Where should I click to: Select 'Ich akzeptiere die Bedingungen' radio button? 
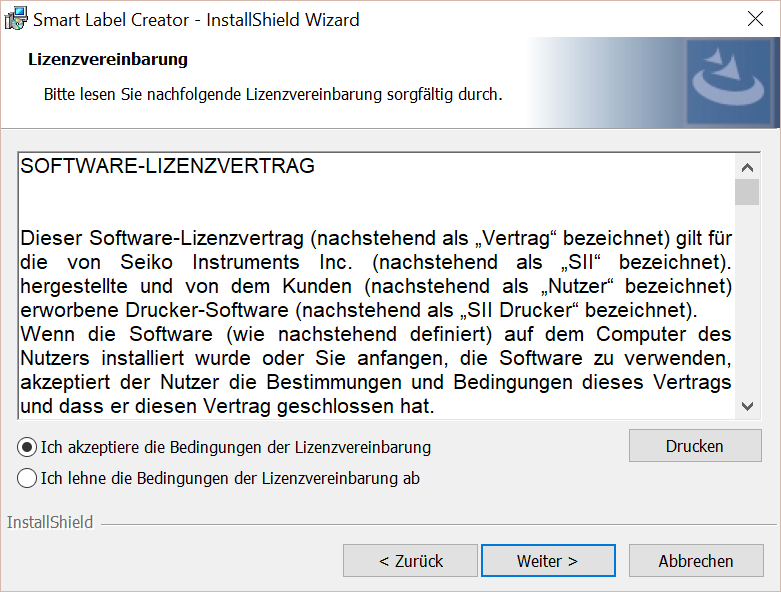point(28,447)
